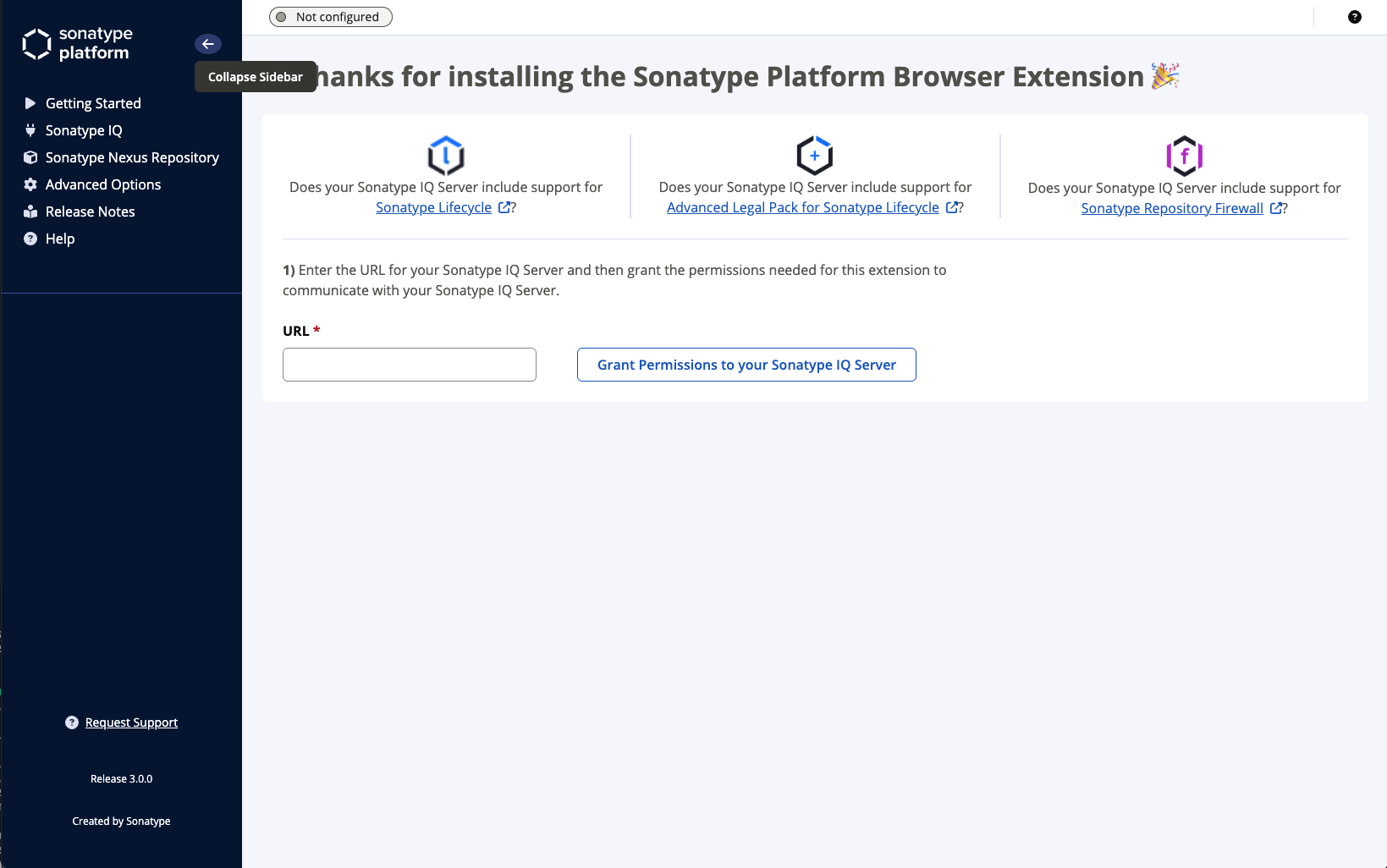This screenshot has width=1387, height=868.
Task: Open Sonatype IQ in the sidebar
Action: click(x=84, y=130)
